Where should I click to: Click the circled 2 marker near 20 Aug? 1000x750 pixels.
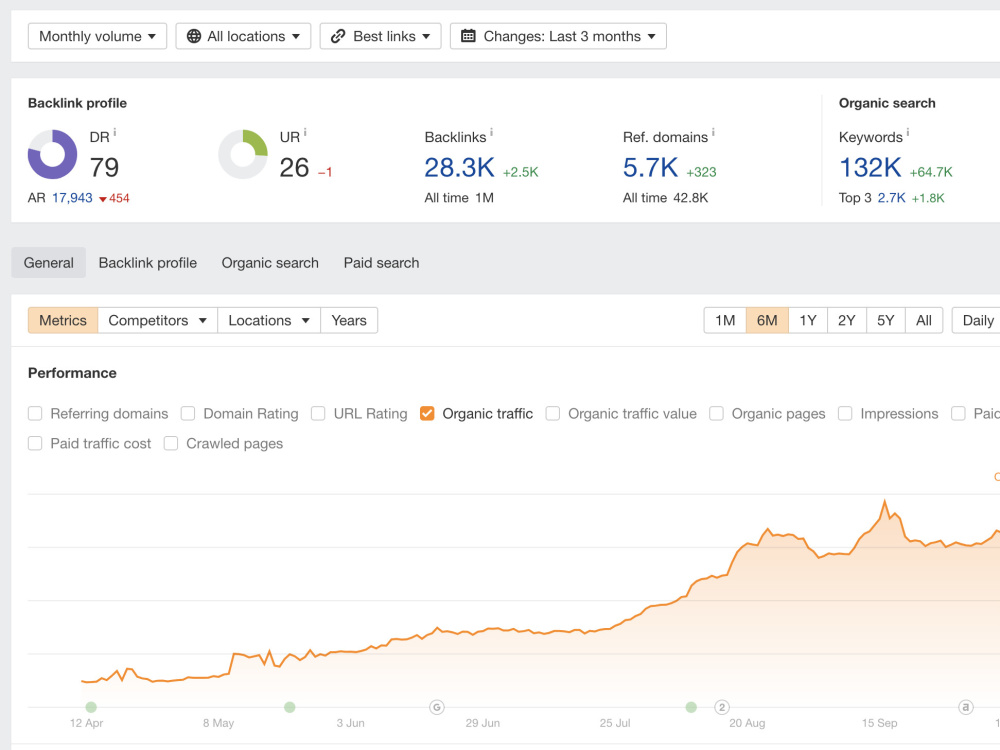pyautogui.click(x=722, y=707)
